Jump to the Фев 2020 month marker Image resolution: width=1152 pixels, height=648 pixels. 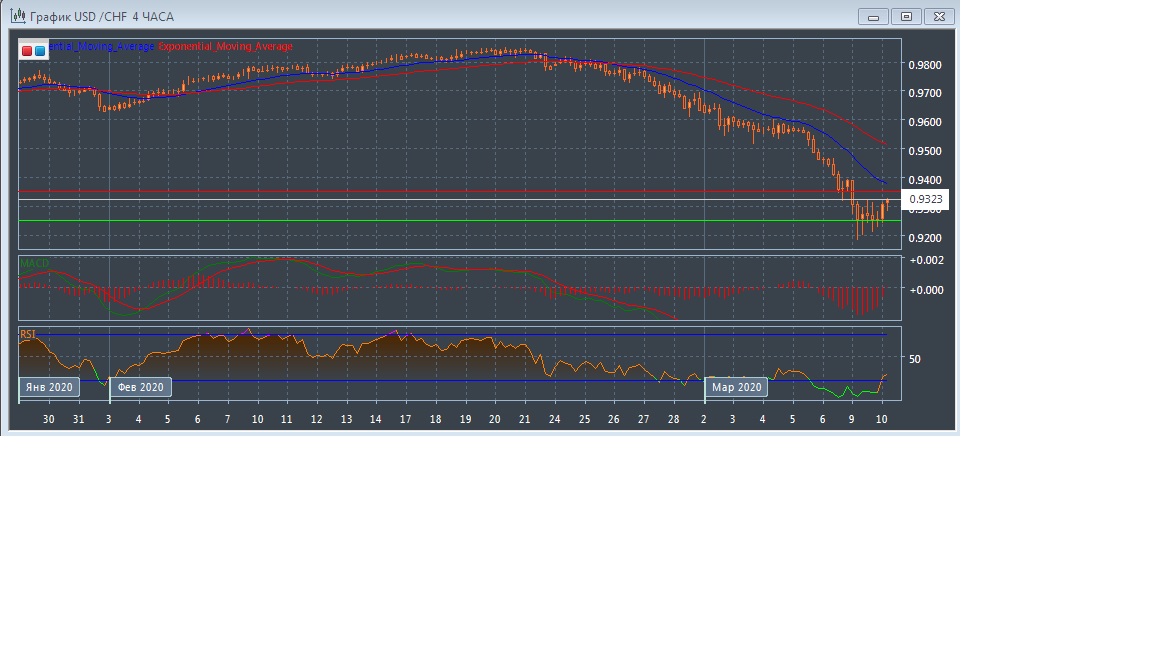click(x=140, y=387)
